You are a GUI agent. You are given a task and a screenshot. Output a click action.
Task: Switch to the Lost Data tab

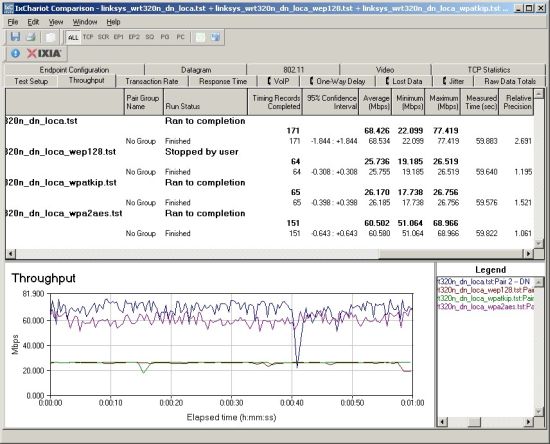click(404, 81)
